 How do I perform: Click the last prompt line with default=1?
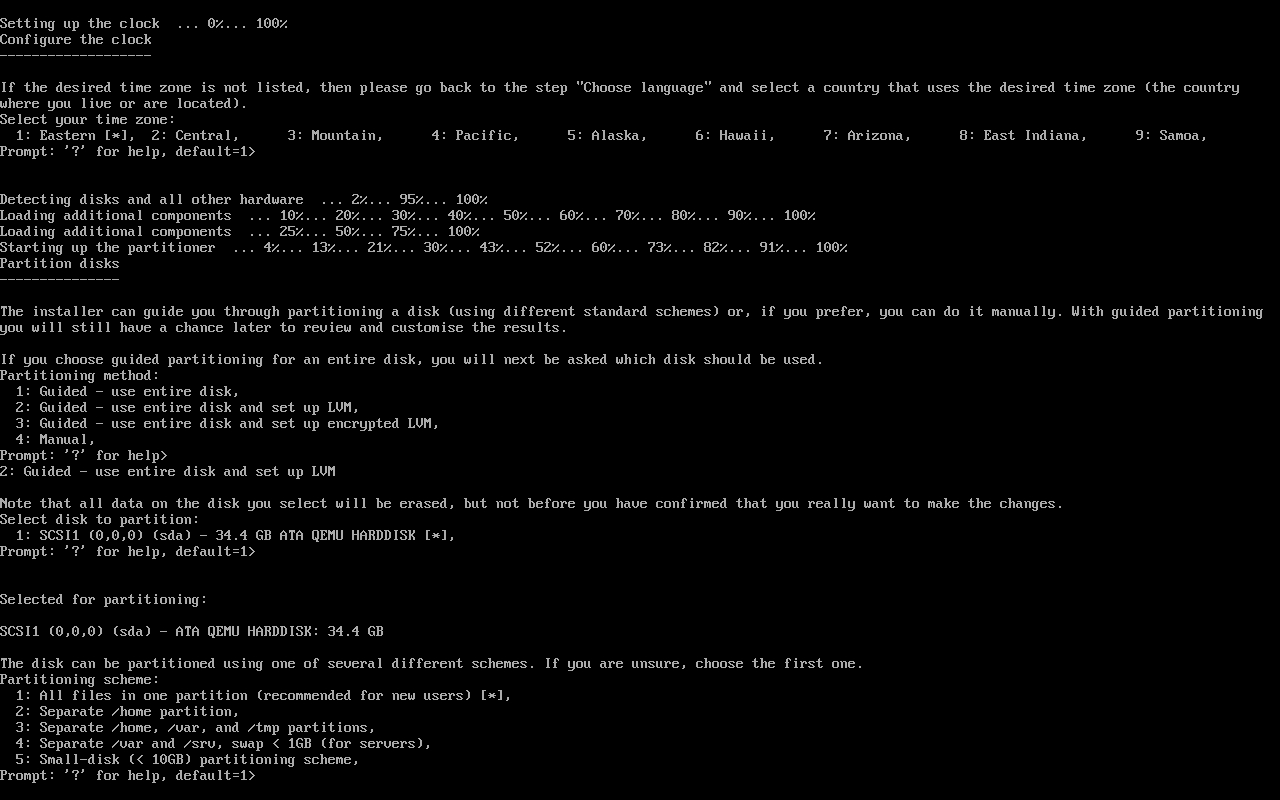pos(127,776)
